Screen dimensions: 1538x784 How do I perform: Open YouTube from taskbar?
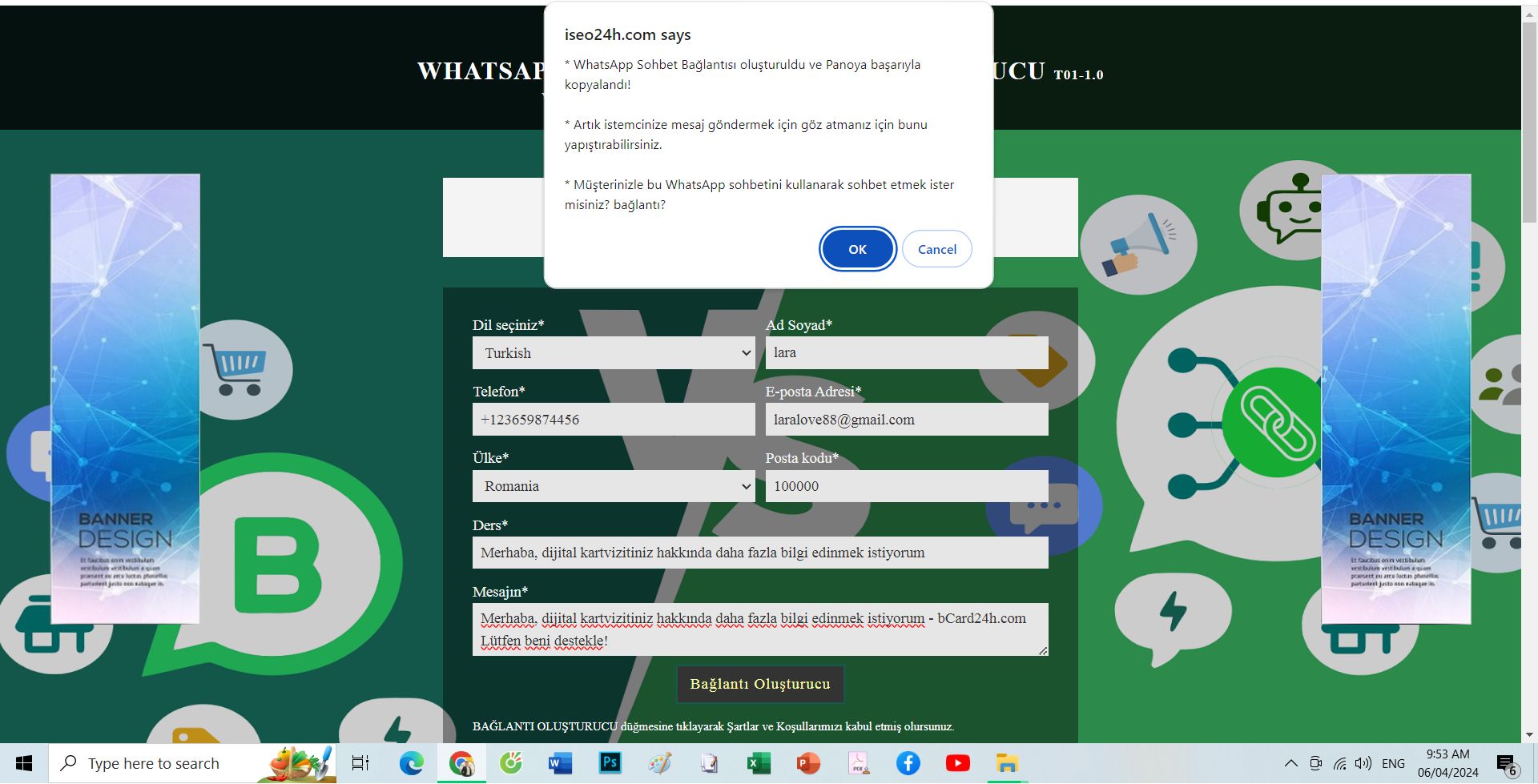[x=957, y=763]
